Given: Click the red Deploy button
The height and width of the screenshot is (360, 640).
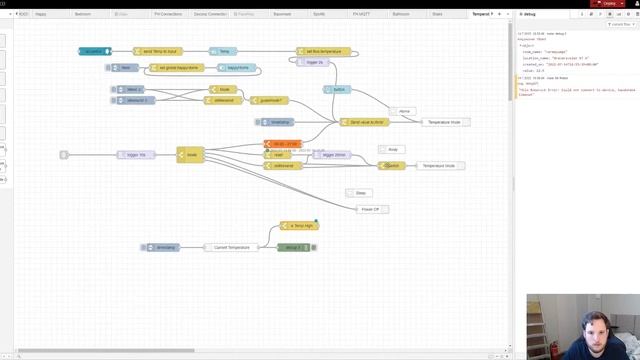Looking at the screenshot, I should 606,3.
